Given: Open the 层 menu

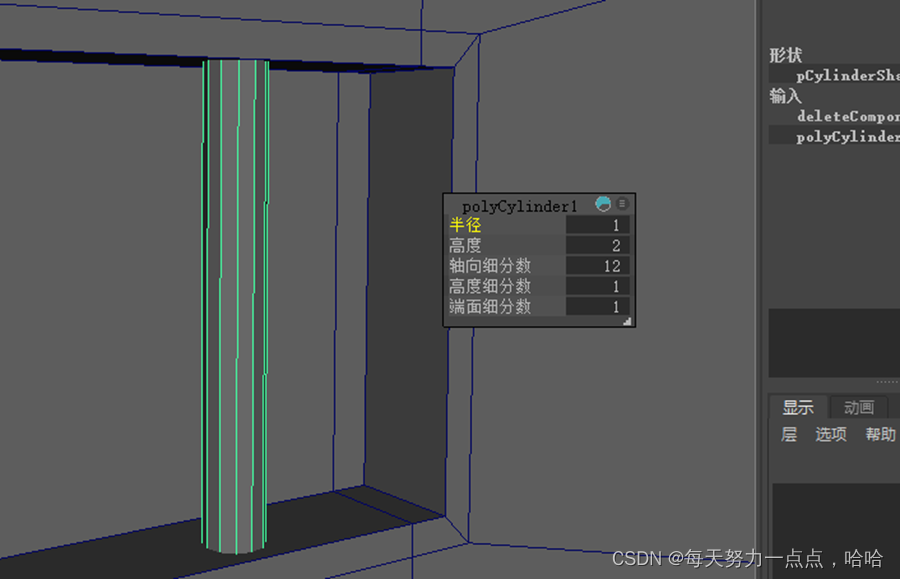Looking at the screenshot, I should tap(789, 434).
